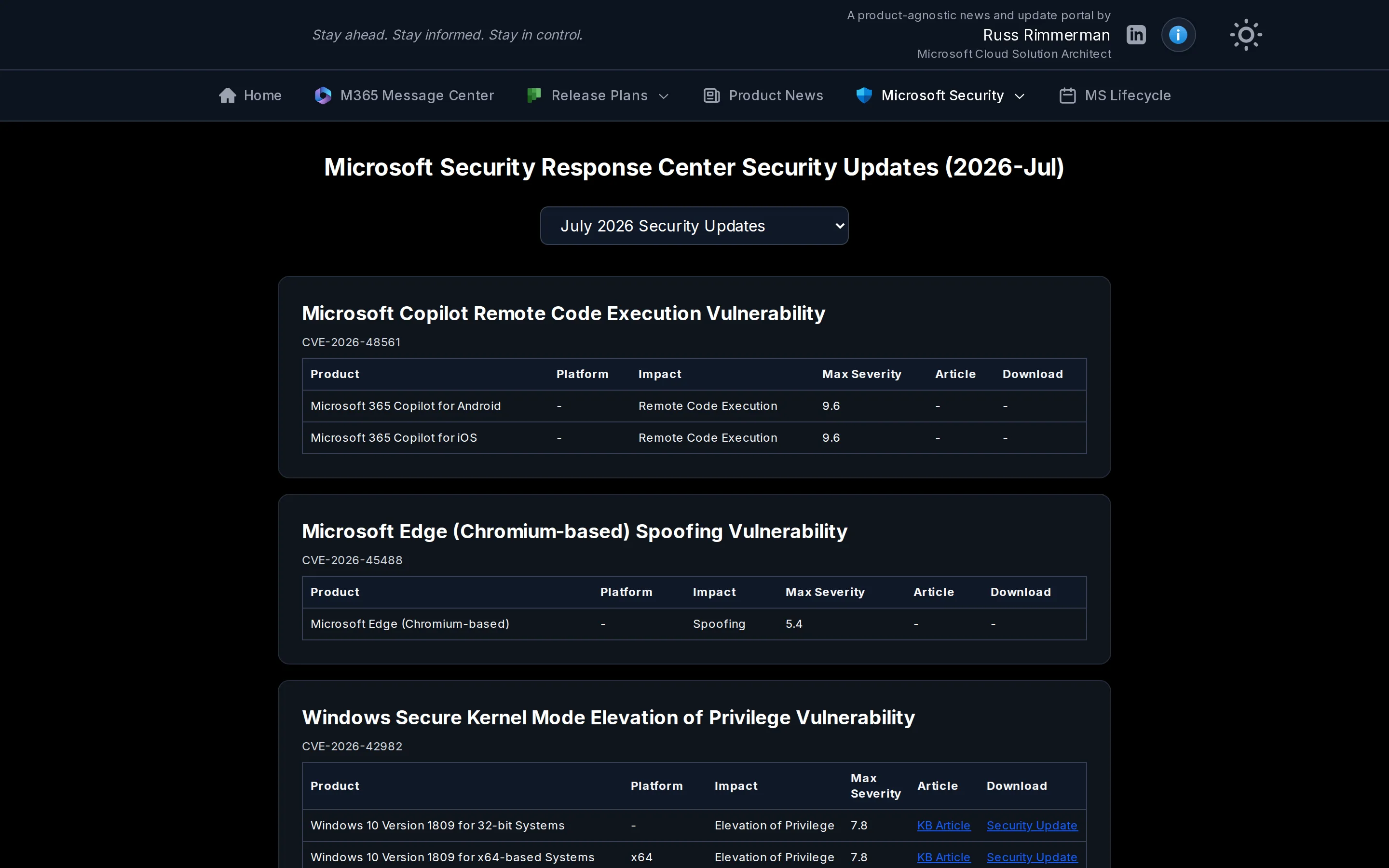Click CVE-2026-45488 identifier

[x=352, y=560]
